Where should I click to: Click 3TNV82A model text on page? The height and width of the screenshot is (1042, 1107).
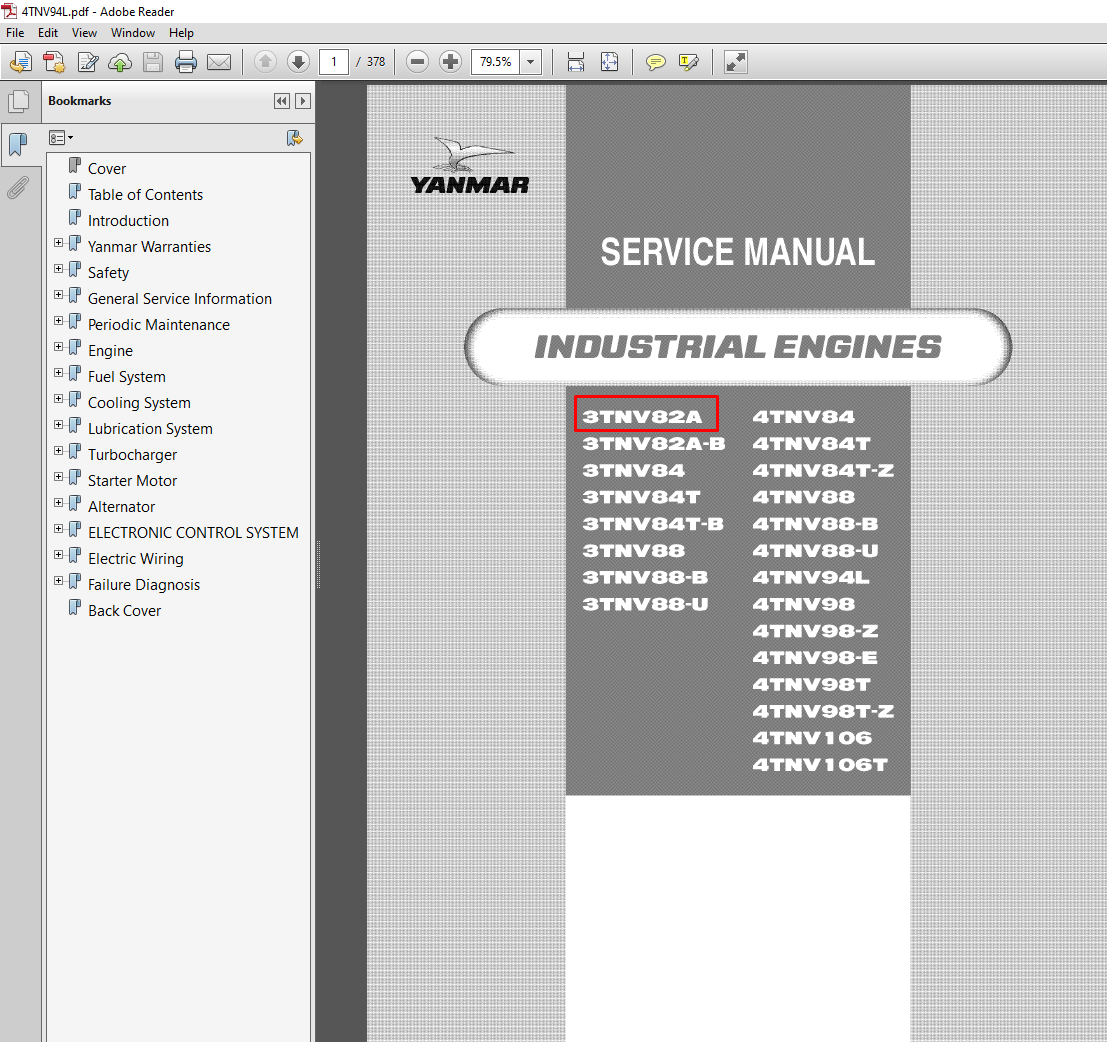[x=642, y=417]
